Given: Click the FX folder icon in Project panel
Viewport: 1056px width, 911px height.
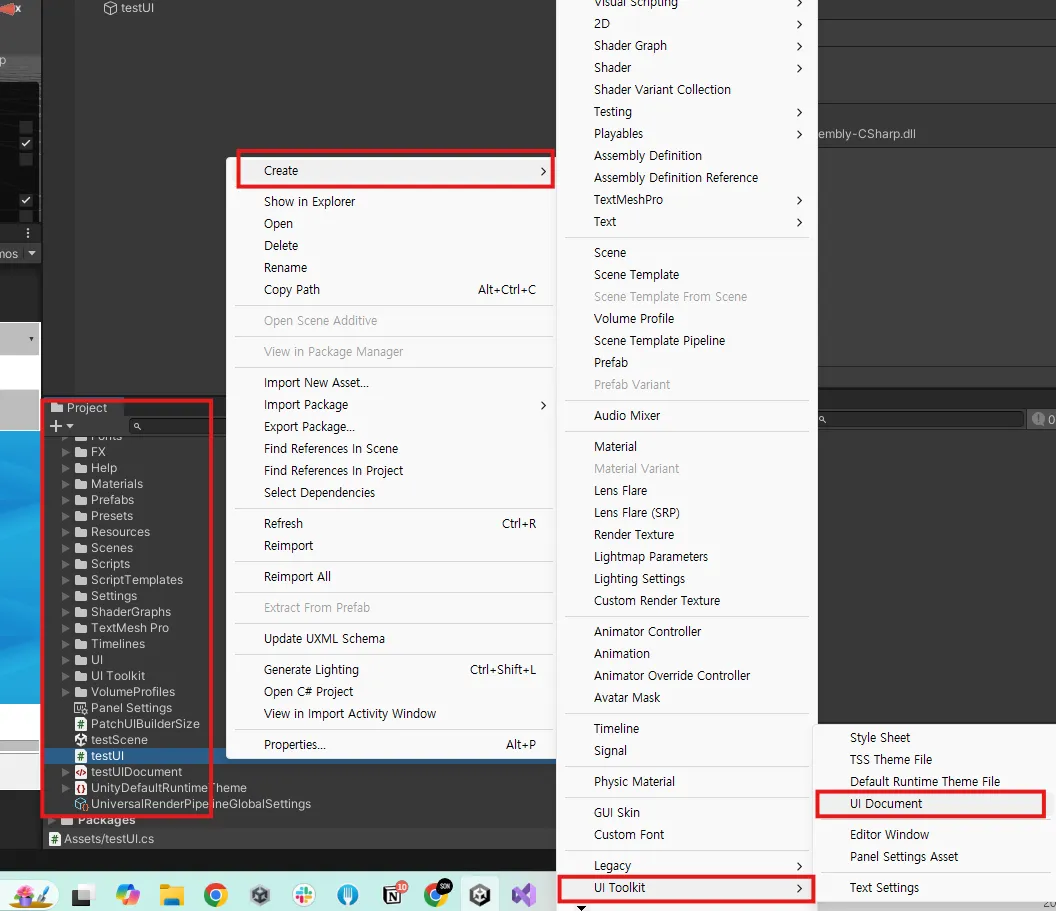Looking at the screenshot, I should click(81, 452).
